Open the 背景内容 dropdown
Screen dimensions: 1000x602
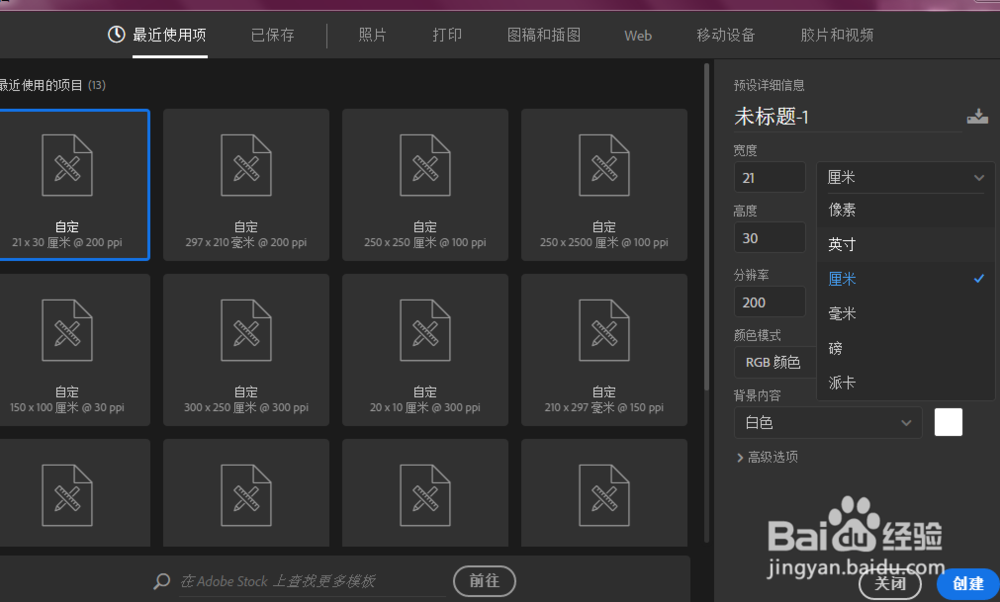827,422
